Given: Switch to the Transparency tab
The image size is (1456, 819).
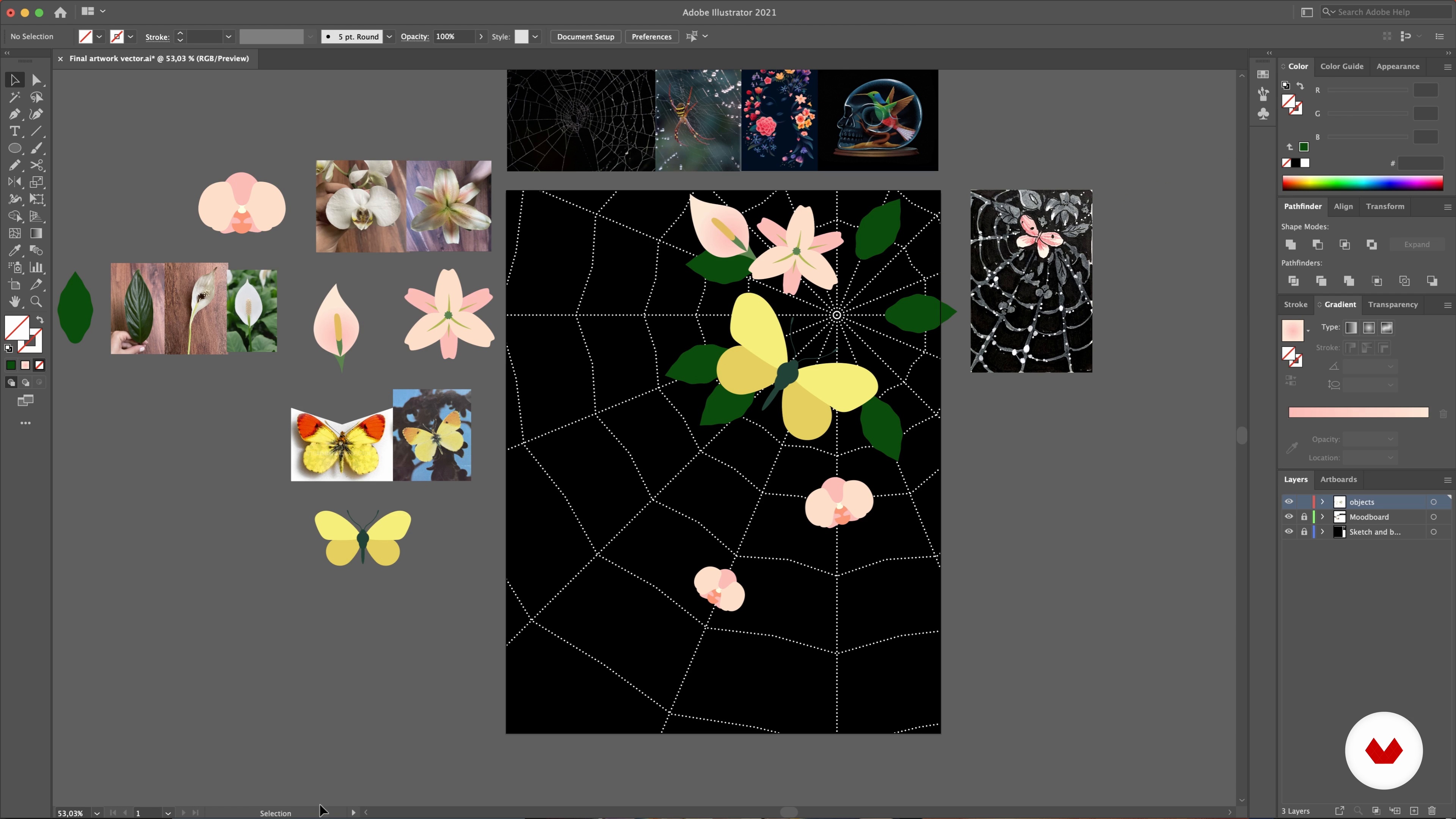Looking at the screenshot, I should tap(1392, 304).
